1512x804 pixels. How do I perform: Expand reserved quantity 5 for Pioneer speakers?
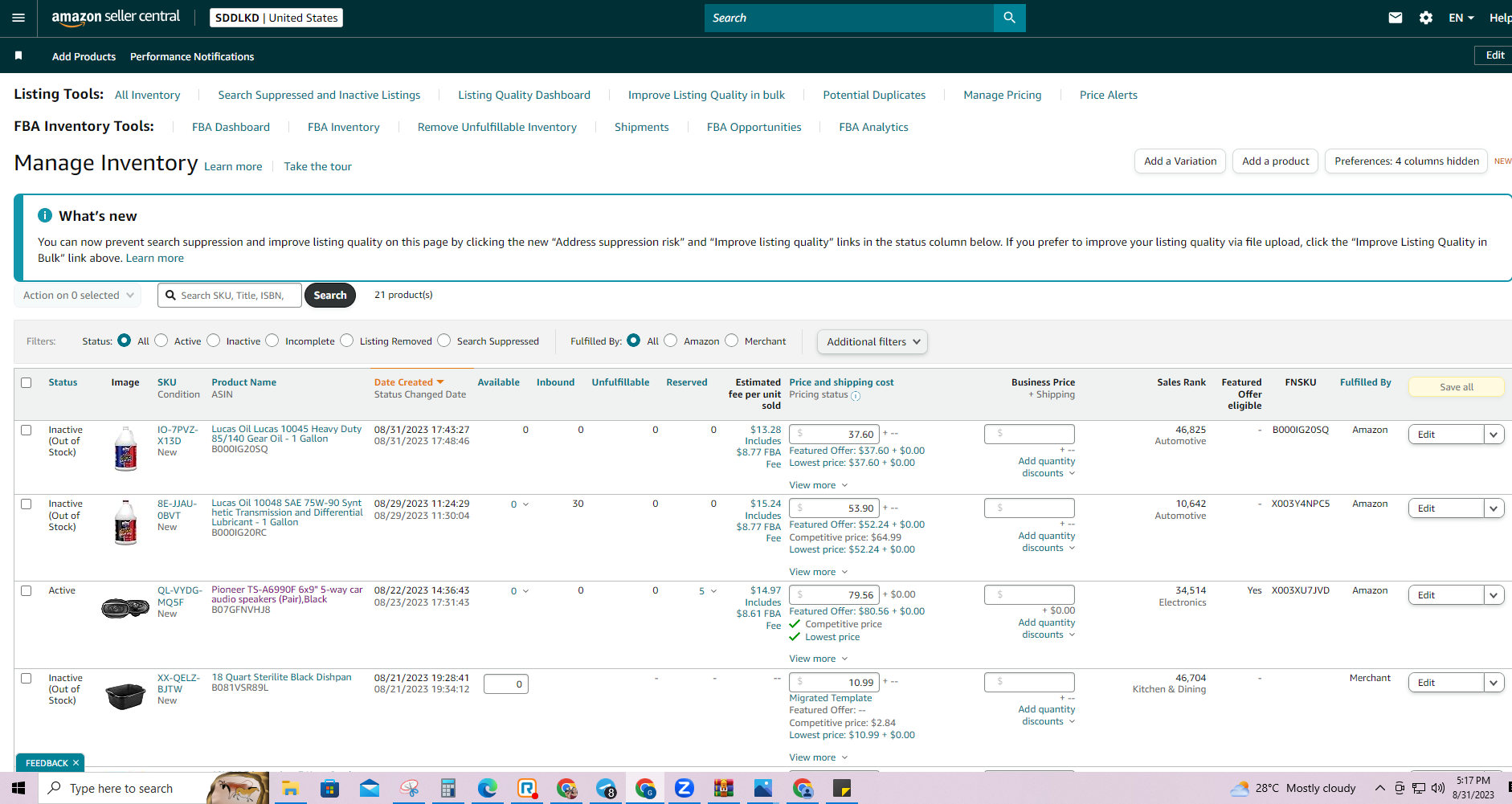(708, 591)
